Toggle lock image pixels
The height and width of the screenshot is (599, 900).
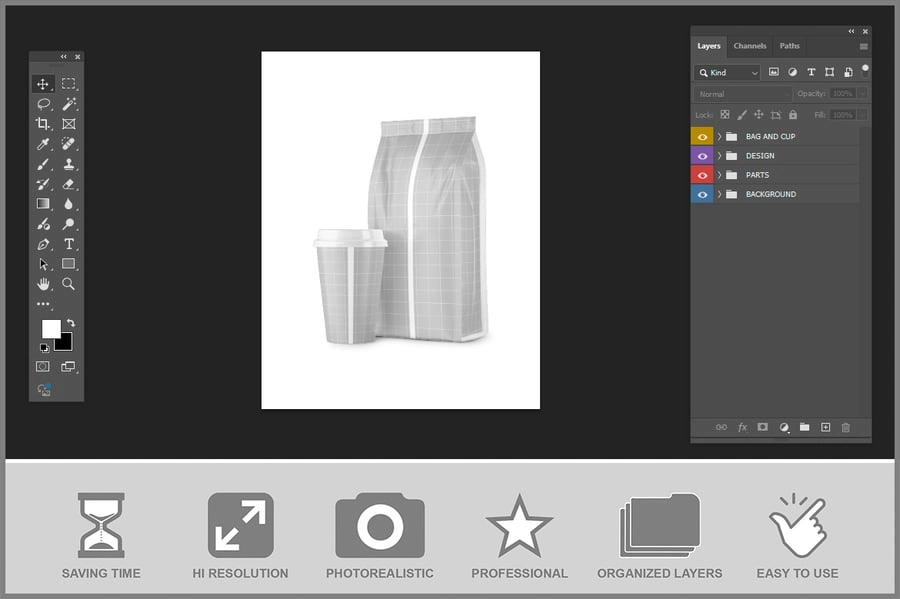[x=742, y=115]
